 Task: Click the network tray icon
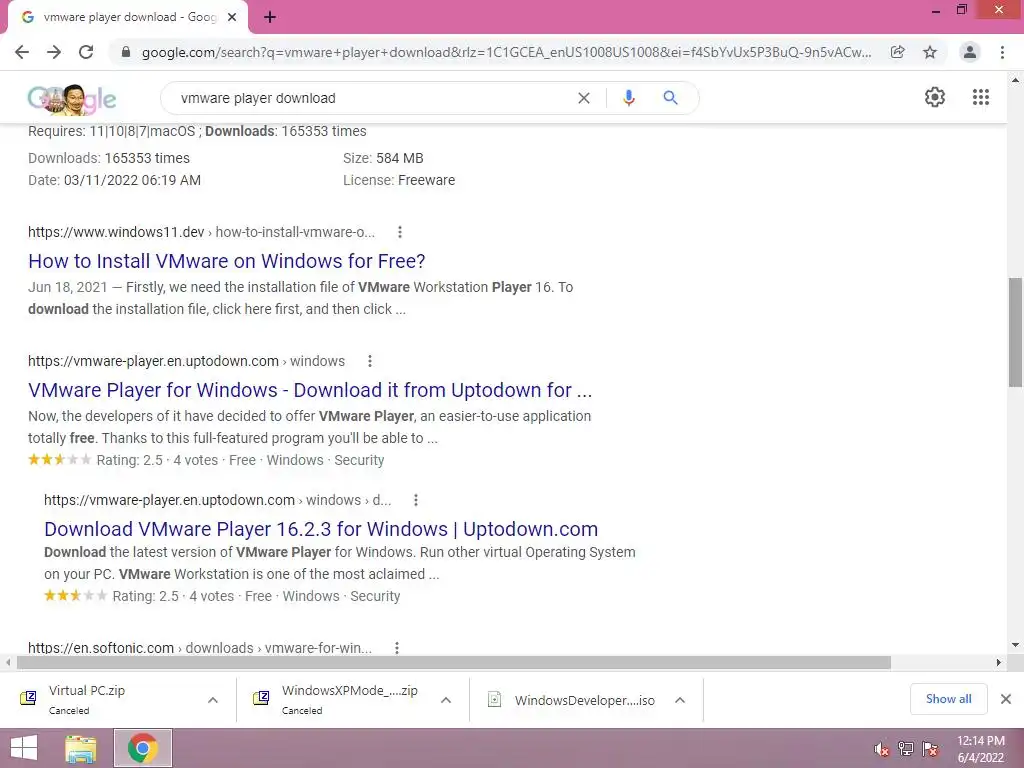coord(905,749)
